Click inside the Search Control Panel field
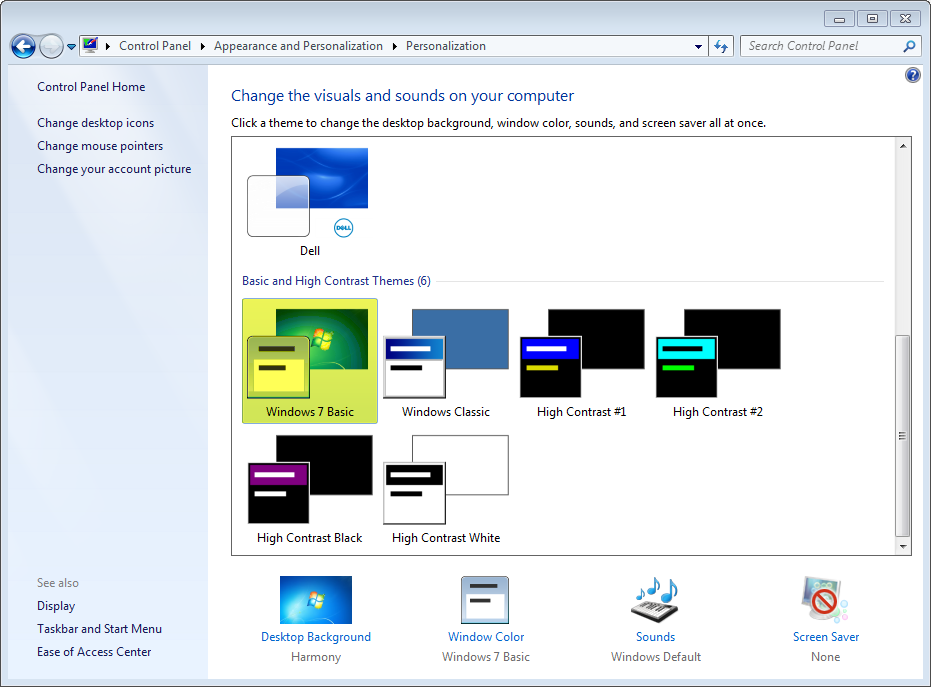The image size is (931, 687). coord(820,46)
